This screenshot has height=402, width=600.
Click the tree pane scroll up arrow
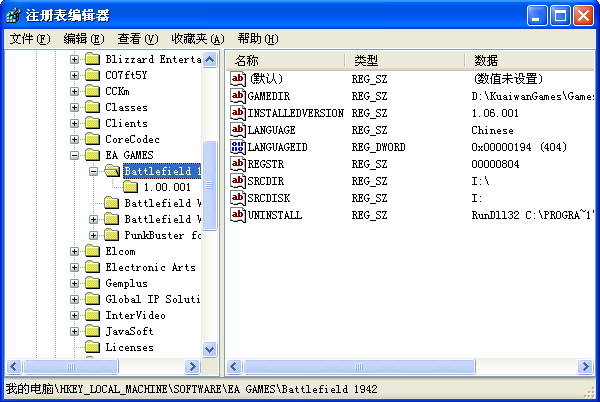click(x=210, y=59)
